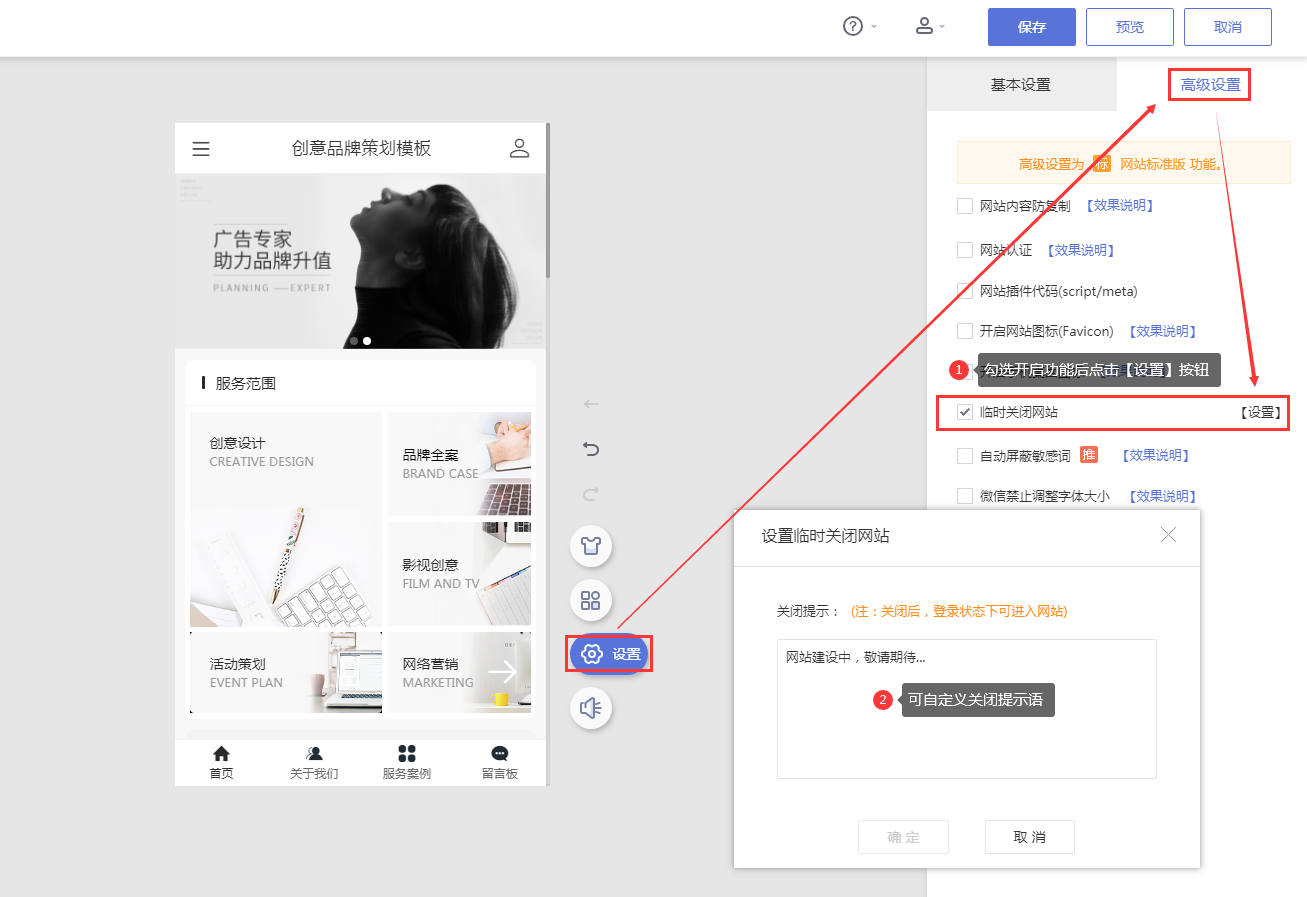
Task: Go to 留言板 in bottom navigation
Action: click(499, 762)
